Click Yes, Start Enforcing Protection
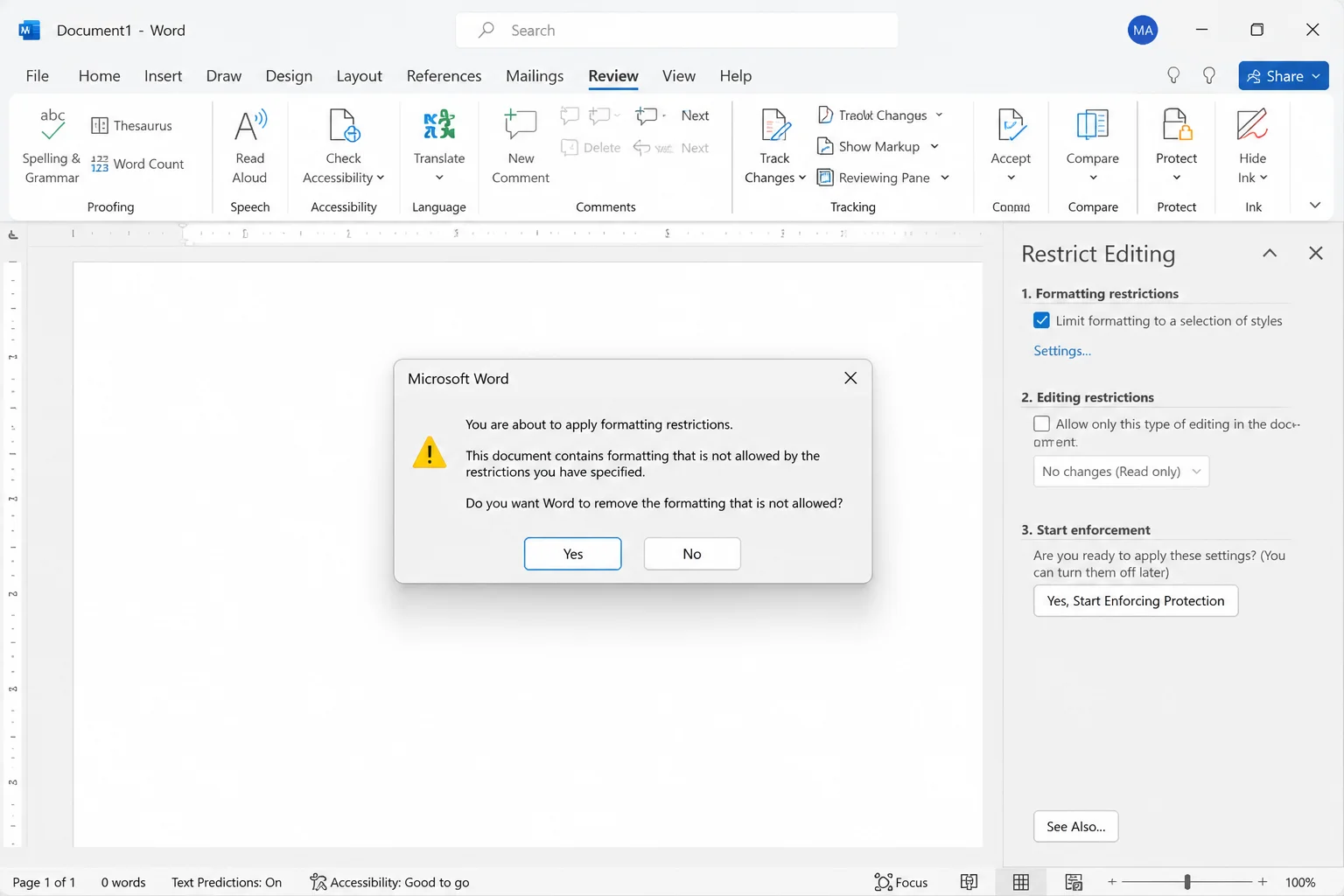 (1136, 601)
